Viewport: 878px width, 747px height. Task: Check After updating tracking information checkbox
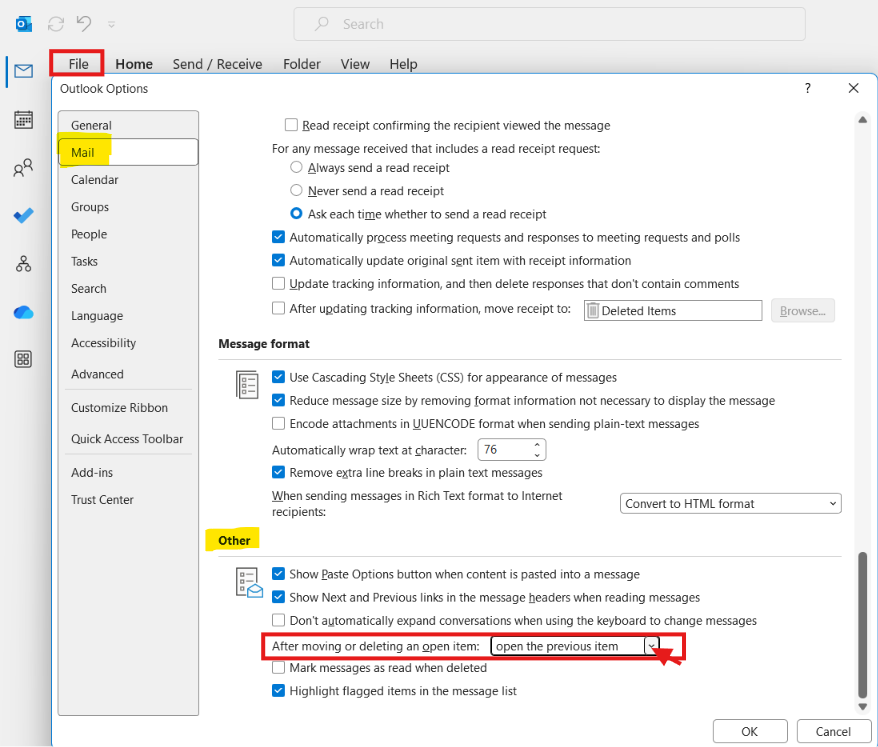click(x=278, y=308)
